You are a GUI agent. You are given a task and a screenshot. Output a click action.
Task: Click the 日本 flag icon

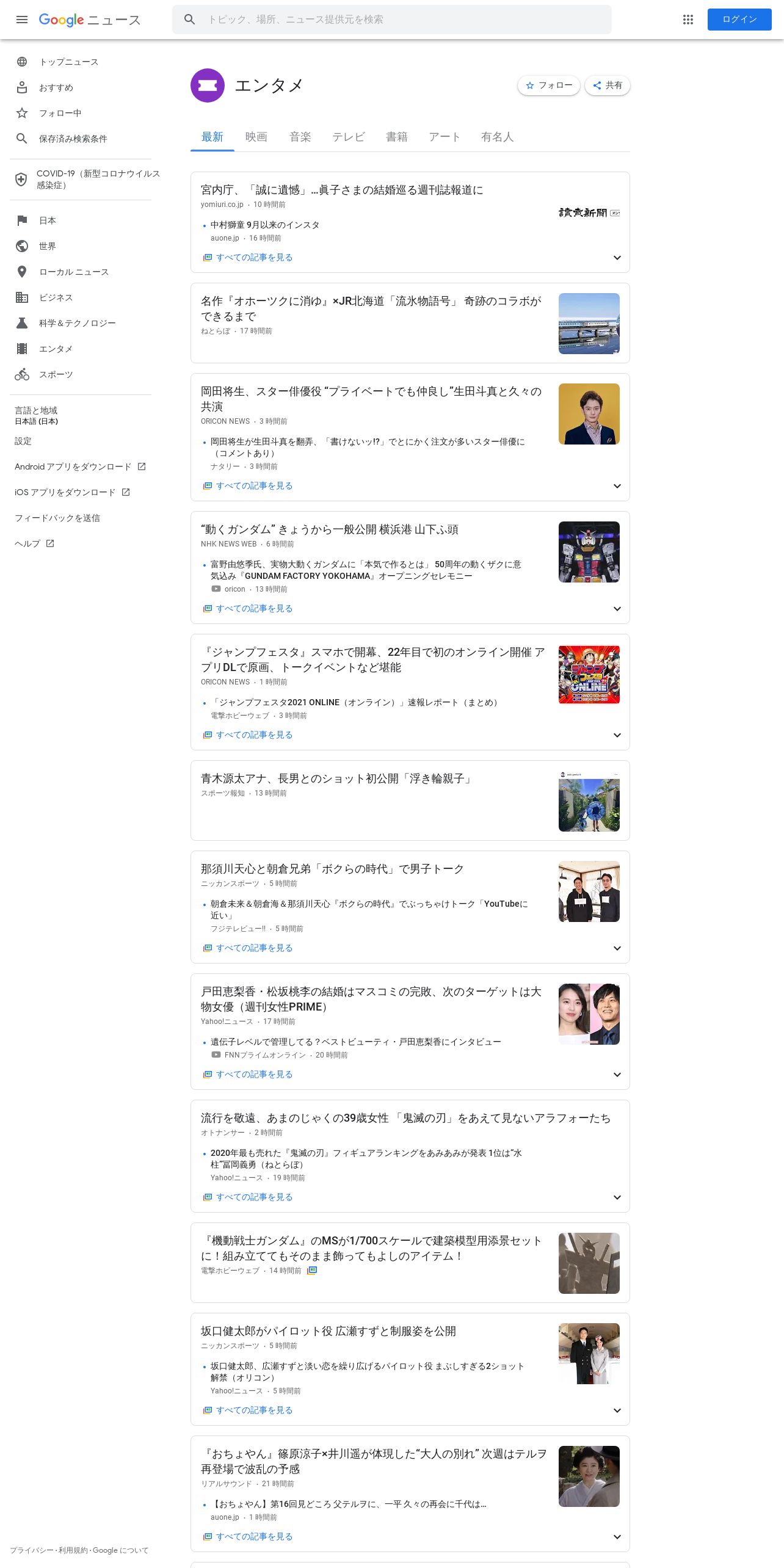point(22,220)
